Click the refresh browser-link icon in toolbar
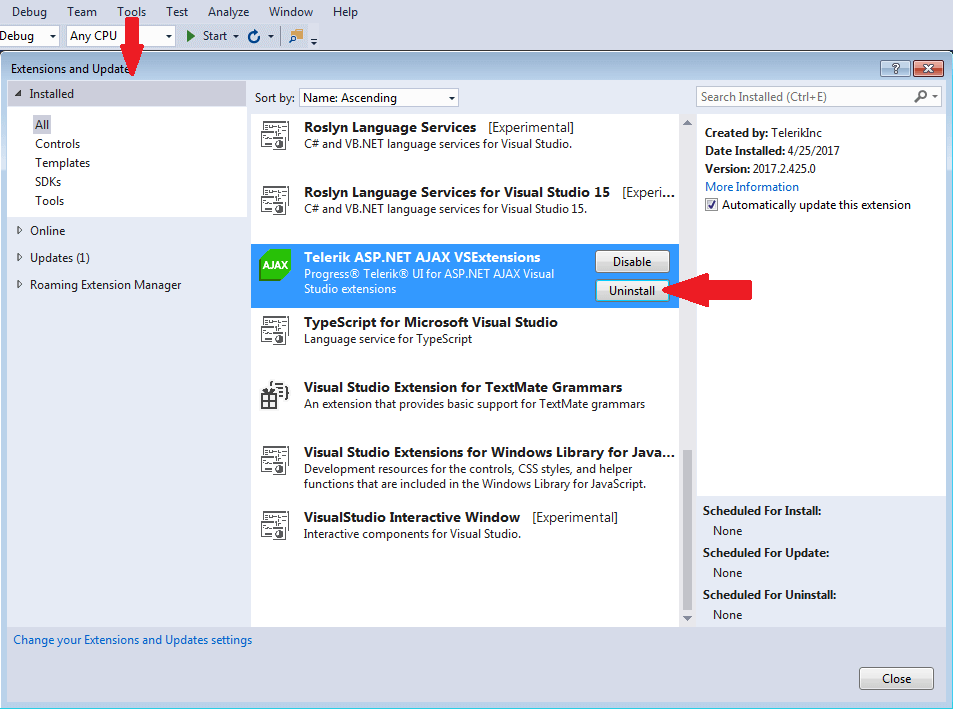The width and height of the screenshot is (953, 709). [254, 36]
